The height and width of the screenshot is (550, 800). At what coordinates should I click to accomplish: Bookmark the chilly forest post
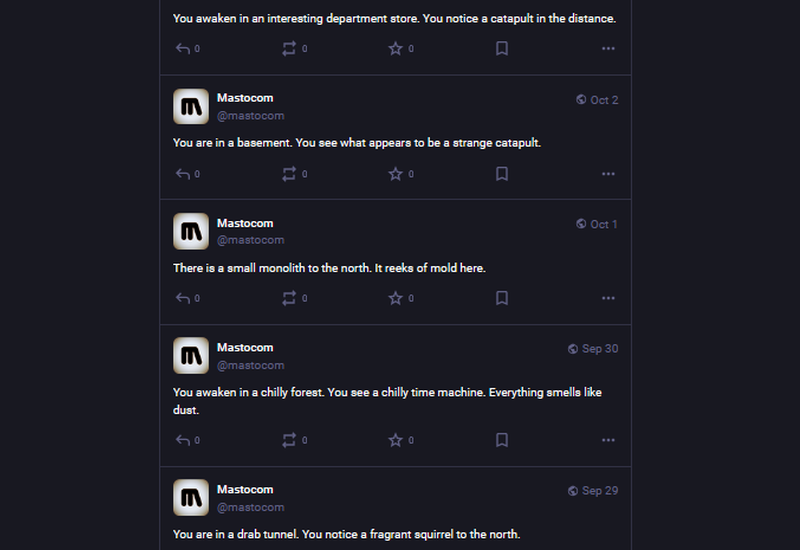click(x=502, y=440)
